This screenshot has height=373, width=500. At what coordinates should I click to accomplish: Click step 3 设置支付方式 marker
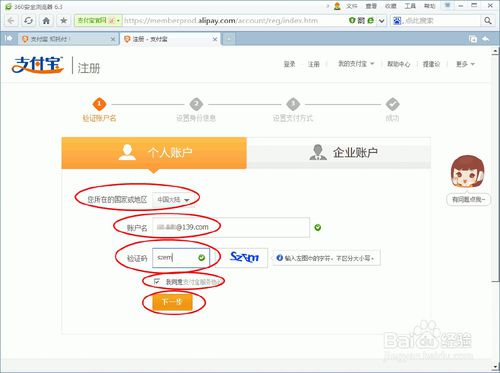tap(293, 104)
